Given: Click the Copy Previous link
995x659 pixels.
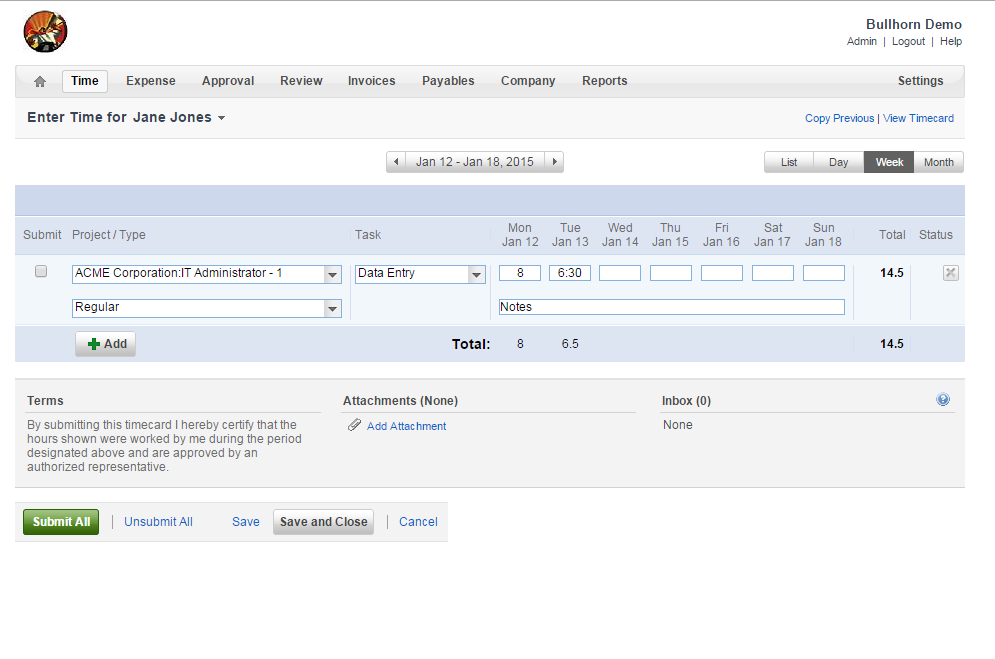Looking at the screenshot, I should click(x=839, y=118).
